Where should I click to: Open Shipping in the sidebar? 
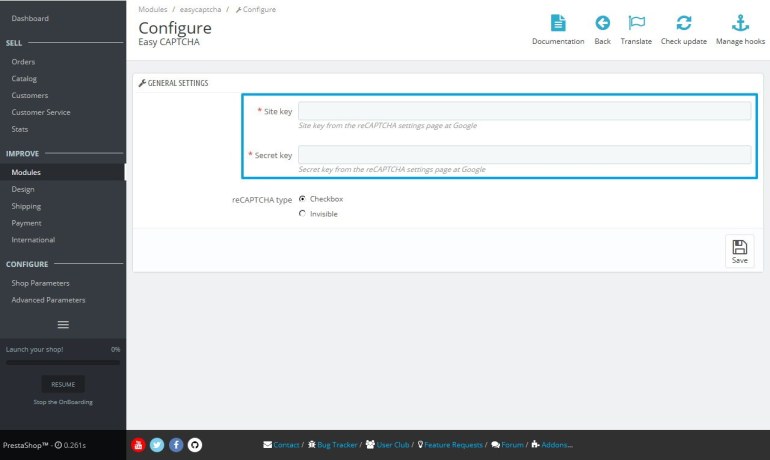[x=26, y=206]
